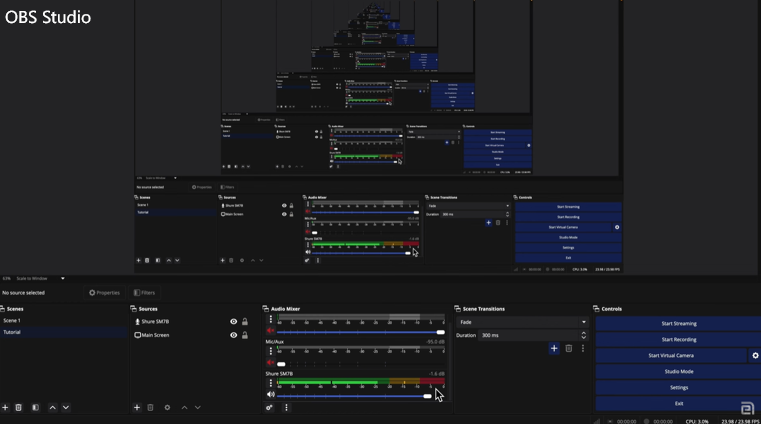
Task: Add a new source with the Sources plus icon
Action: click(x=137, y=408)
